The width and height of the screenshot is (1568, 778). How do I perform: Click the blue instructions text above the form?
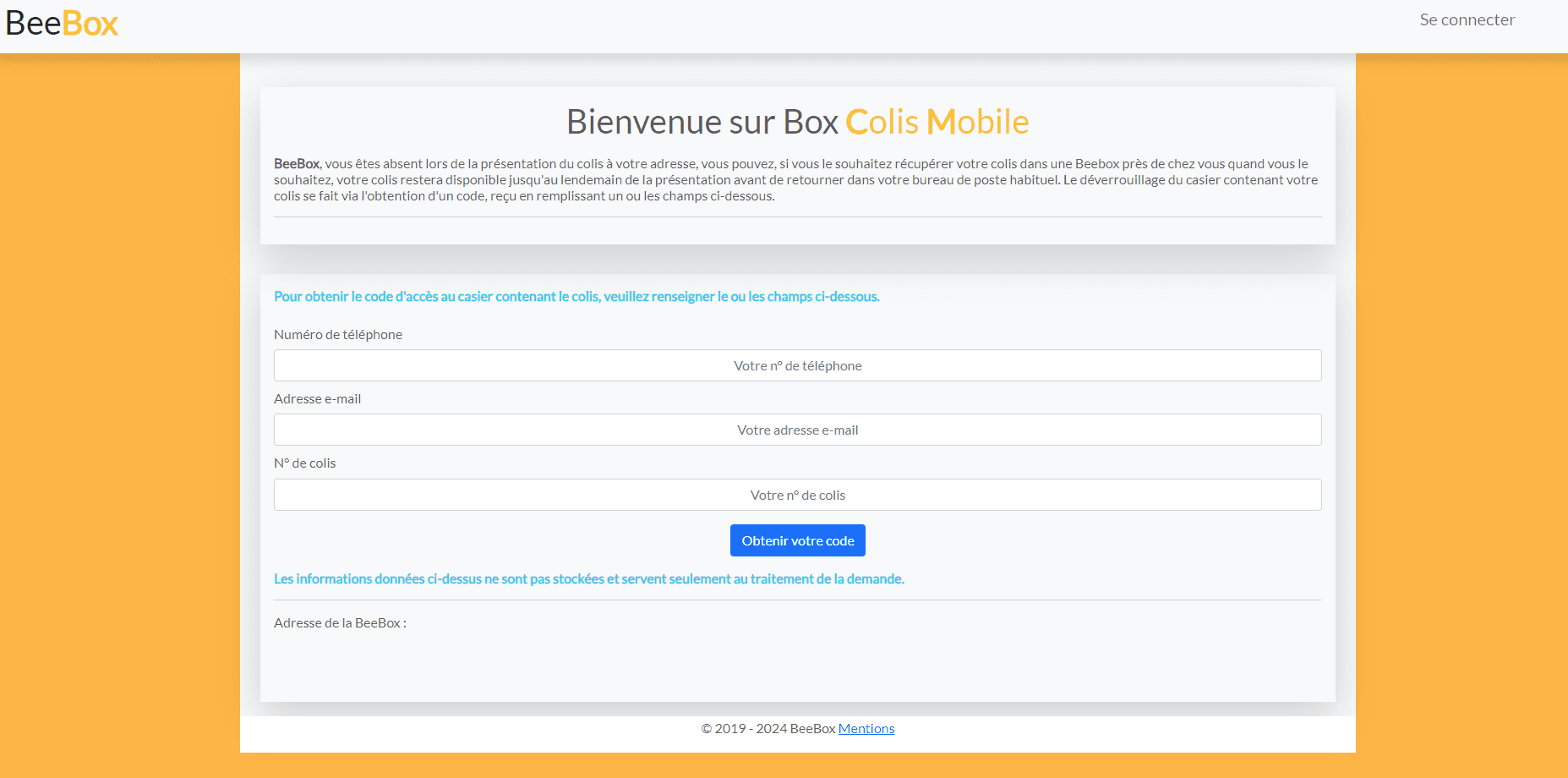tap(576, 297)
